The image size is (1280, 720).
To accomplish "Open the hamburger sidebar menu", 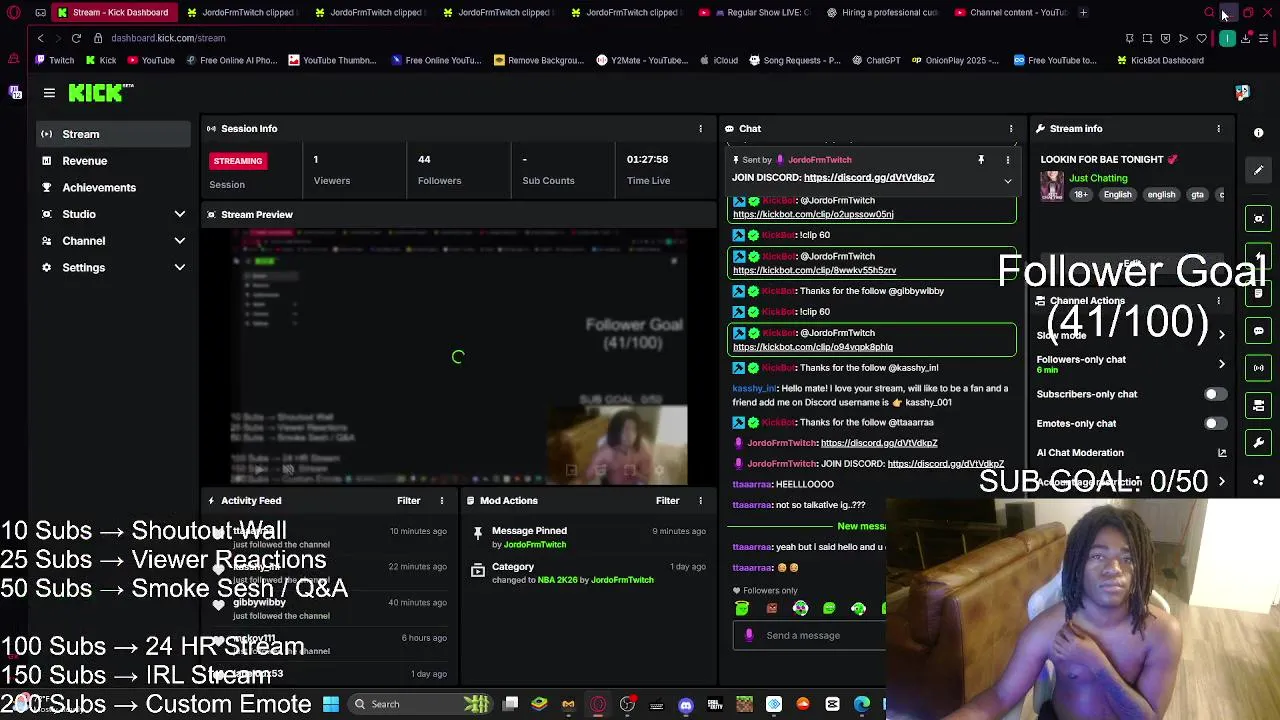I will tap(49, 93).
